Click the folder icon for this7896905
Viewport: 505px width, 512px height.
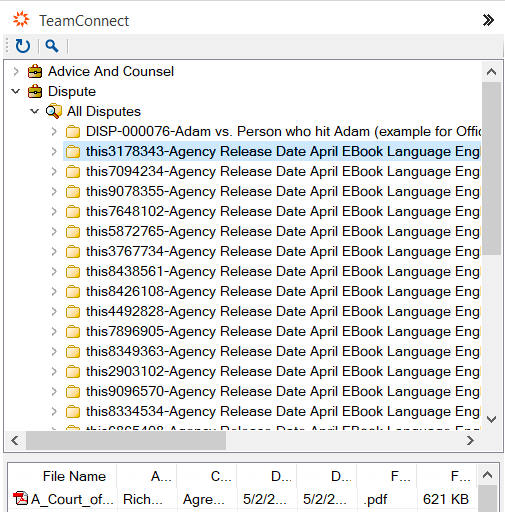tap(73, 332)
